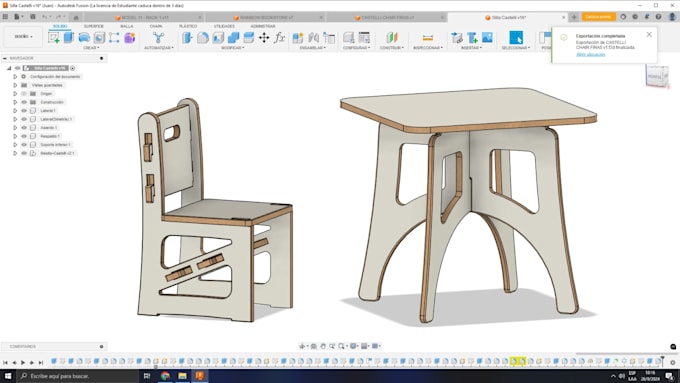Open the Inspeccionar dropdown menu
This screenshot has width=680, height=383.
(428, 48)
